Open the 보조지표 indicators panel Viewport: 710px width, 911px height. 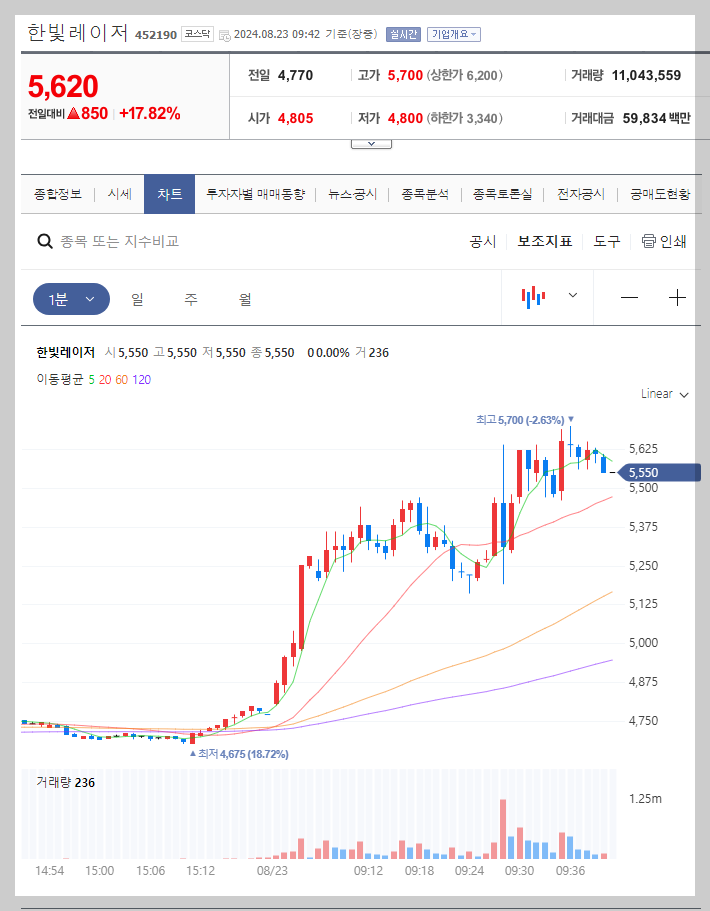click(x=545, y=240)
